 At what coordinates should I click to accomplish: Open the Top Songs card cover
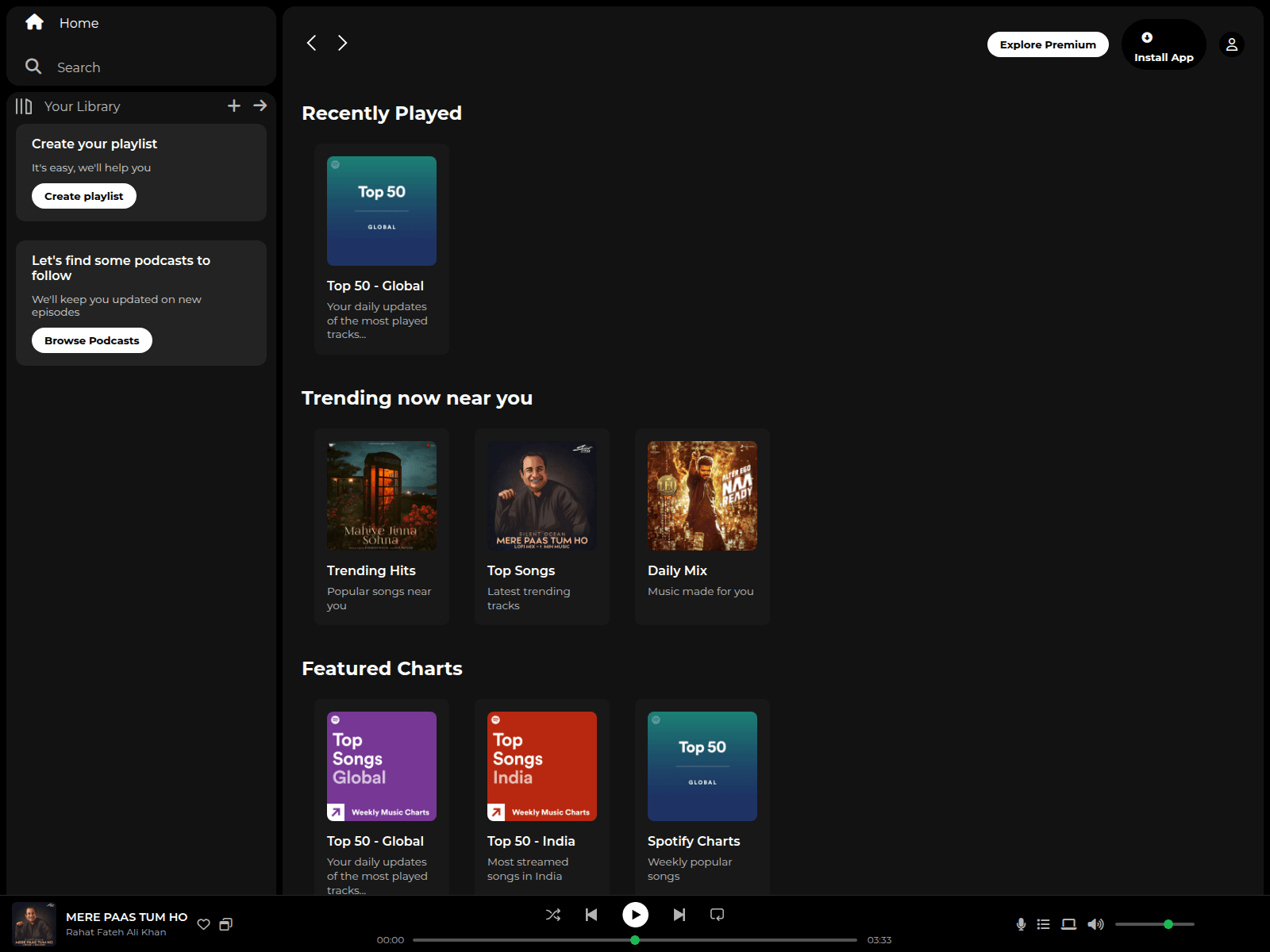[542, 496]
